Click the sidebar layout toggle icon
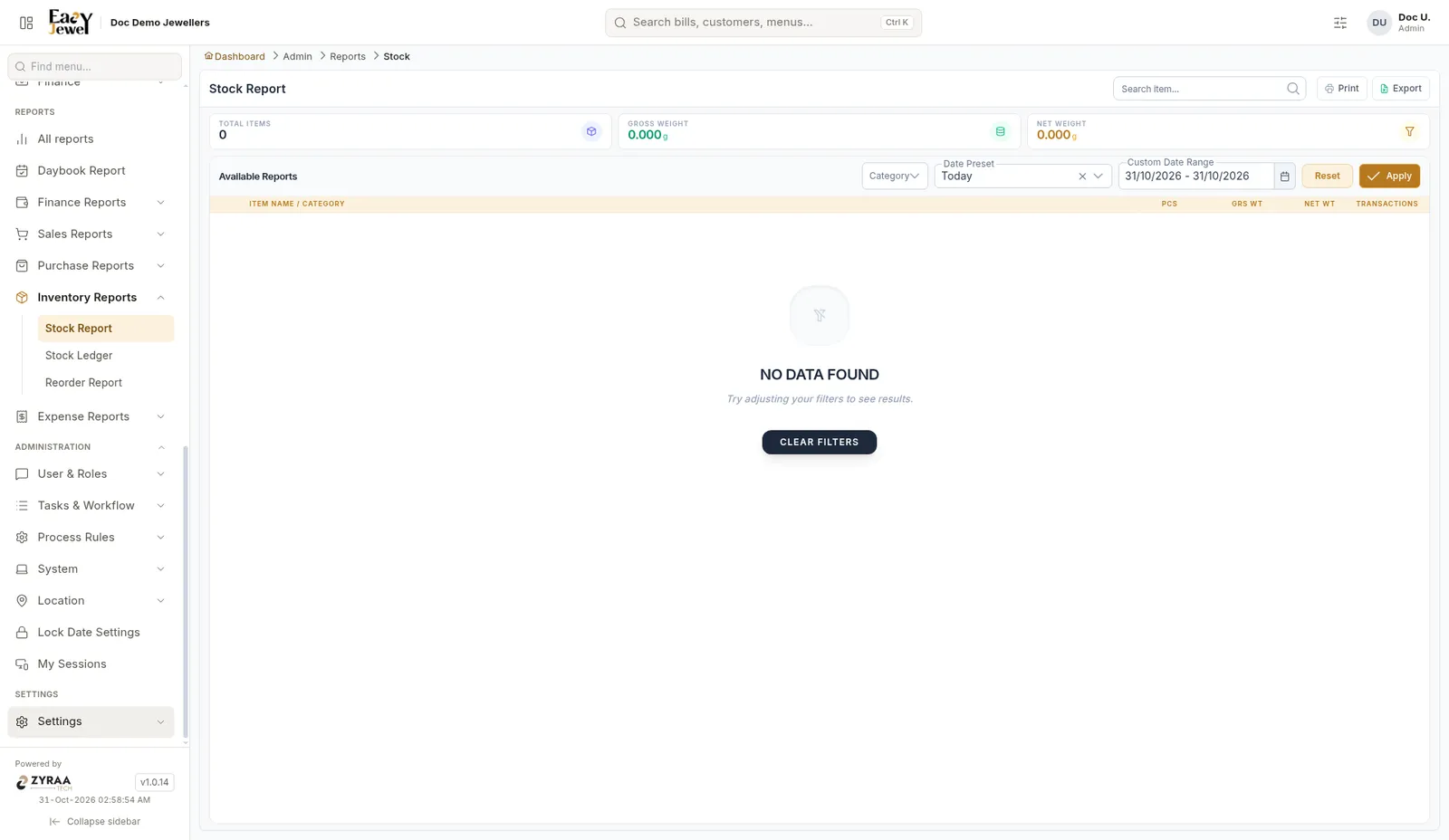 [26, 23]
